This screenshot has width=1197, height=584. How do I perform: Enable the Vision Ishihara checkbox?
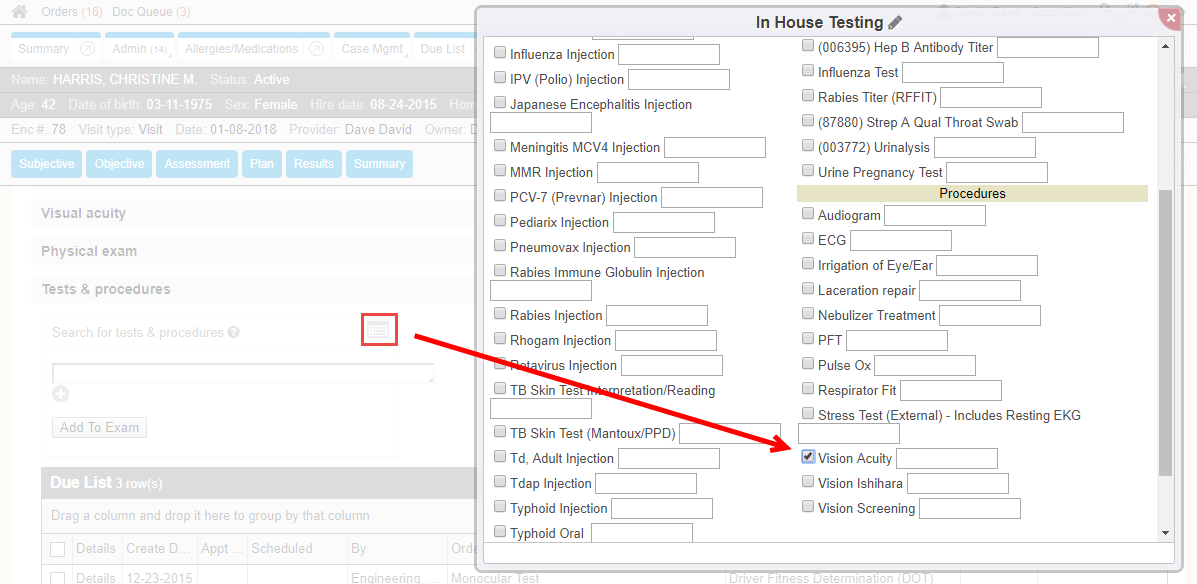pyautogui.click(x=808, y=482)
